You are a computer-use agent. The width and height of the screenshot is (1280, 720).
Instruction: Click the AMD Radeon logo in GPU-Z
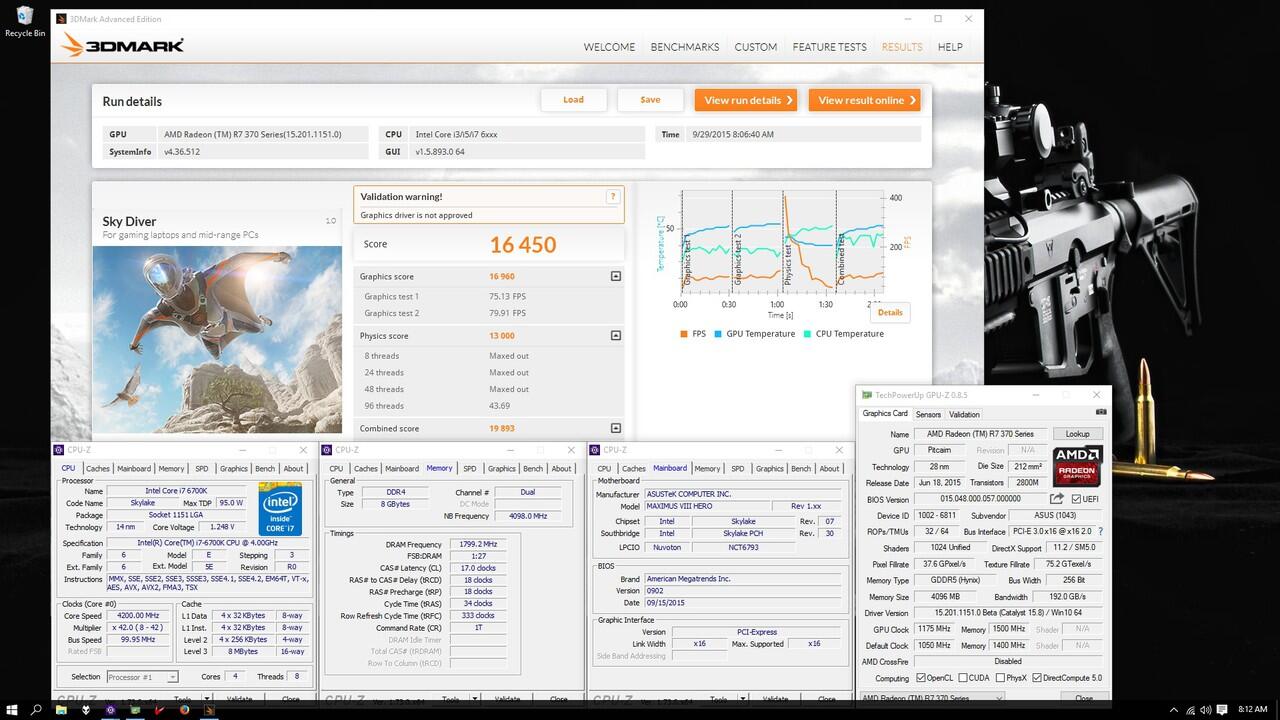coord(1077,466)
